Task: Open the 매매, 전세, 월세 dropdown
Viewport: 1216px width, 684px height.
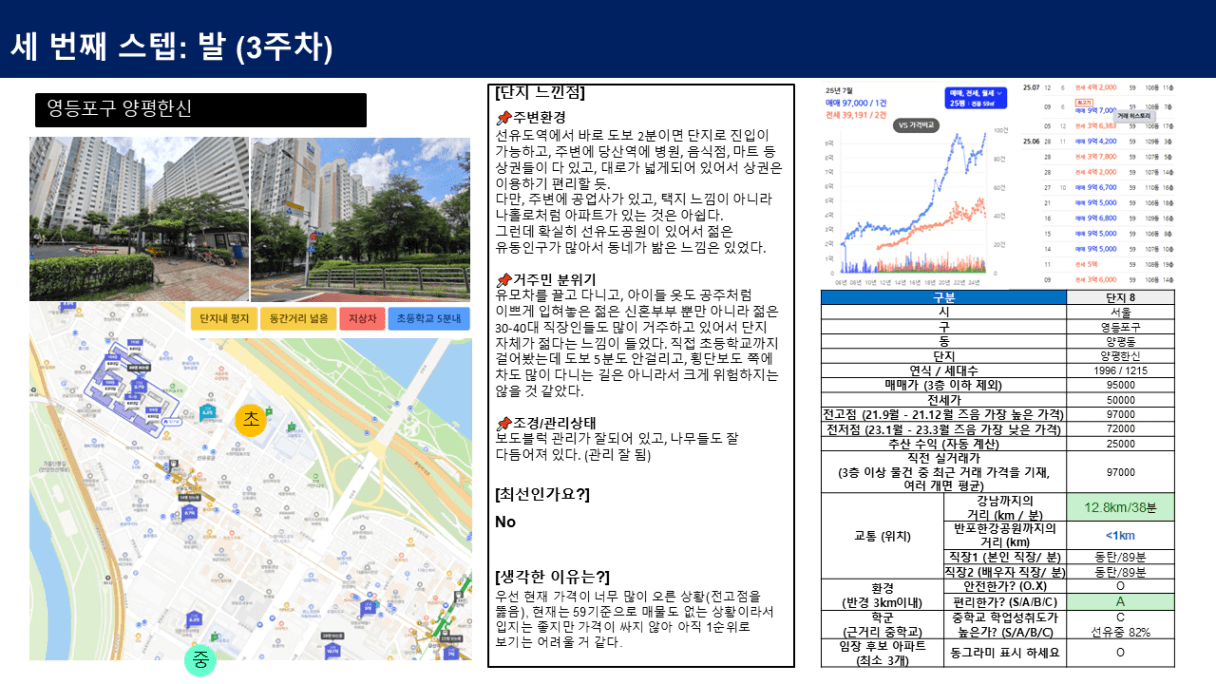Action: [x=974, y=98]
